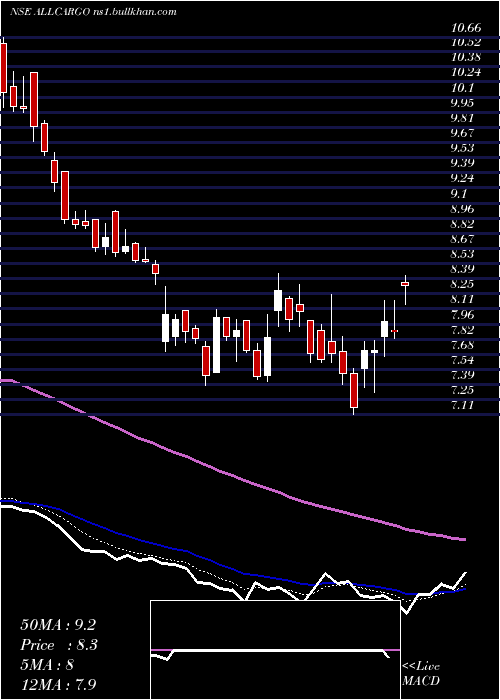Click the 10.1 price axis label
Image resolution: width=500 pixels, height=700 pixels.
(462, 88)
